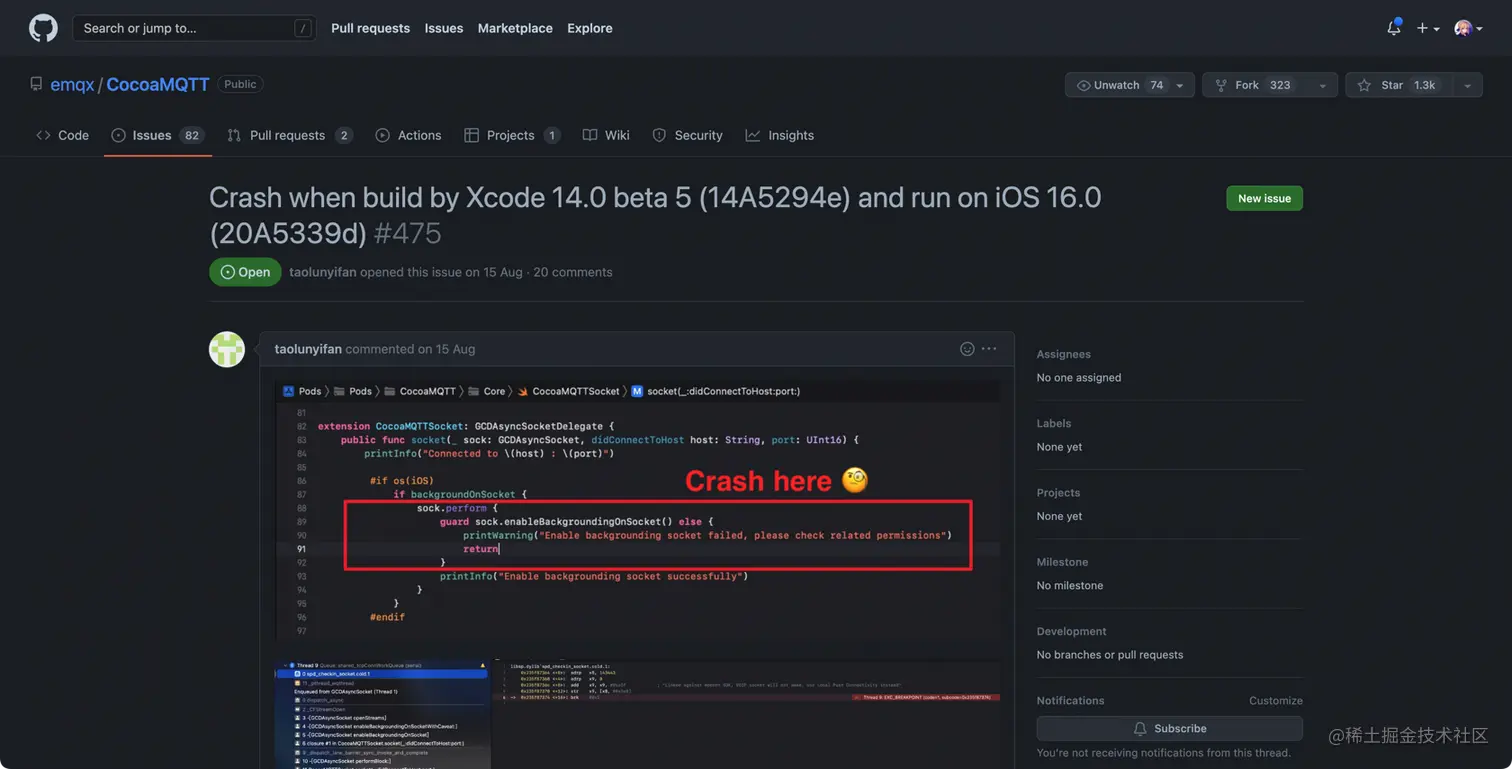Focus the Search or jump to field

coord(194,28)
